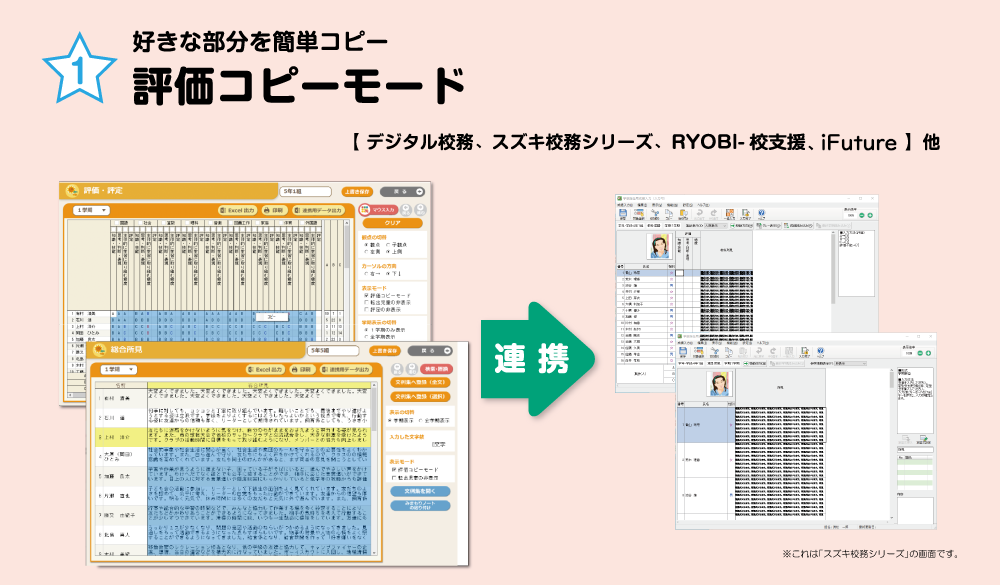
Task: Click 上書き保存 in the 総合所見 window
Action: [385, 351]
